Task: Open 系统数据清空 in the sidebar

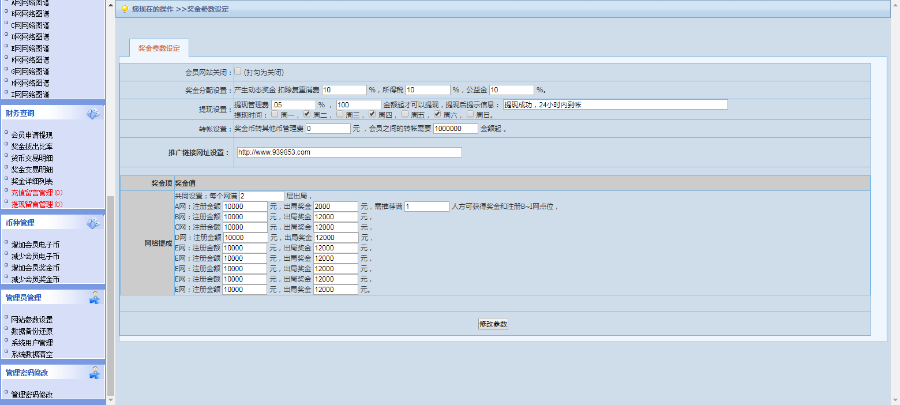Action: coord(32,355)
